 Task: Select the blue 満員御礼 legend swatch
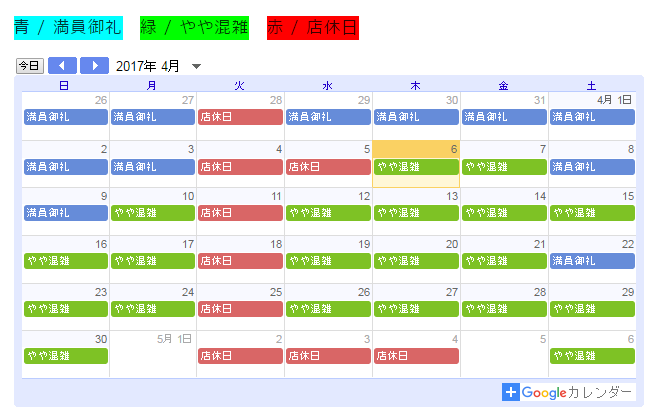(x=68, y=27)
